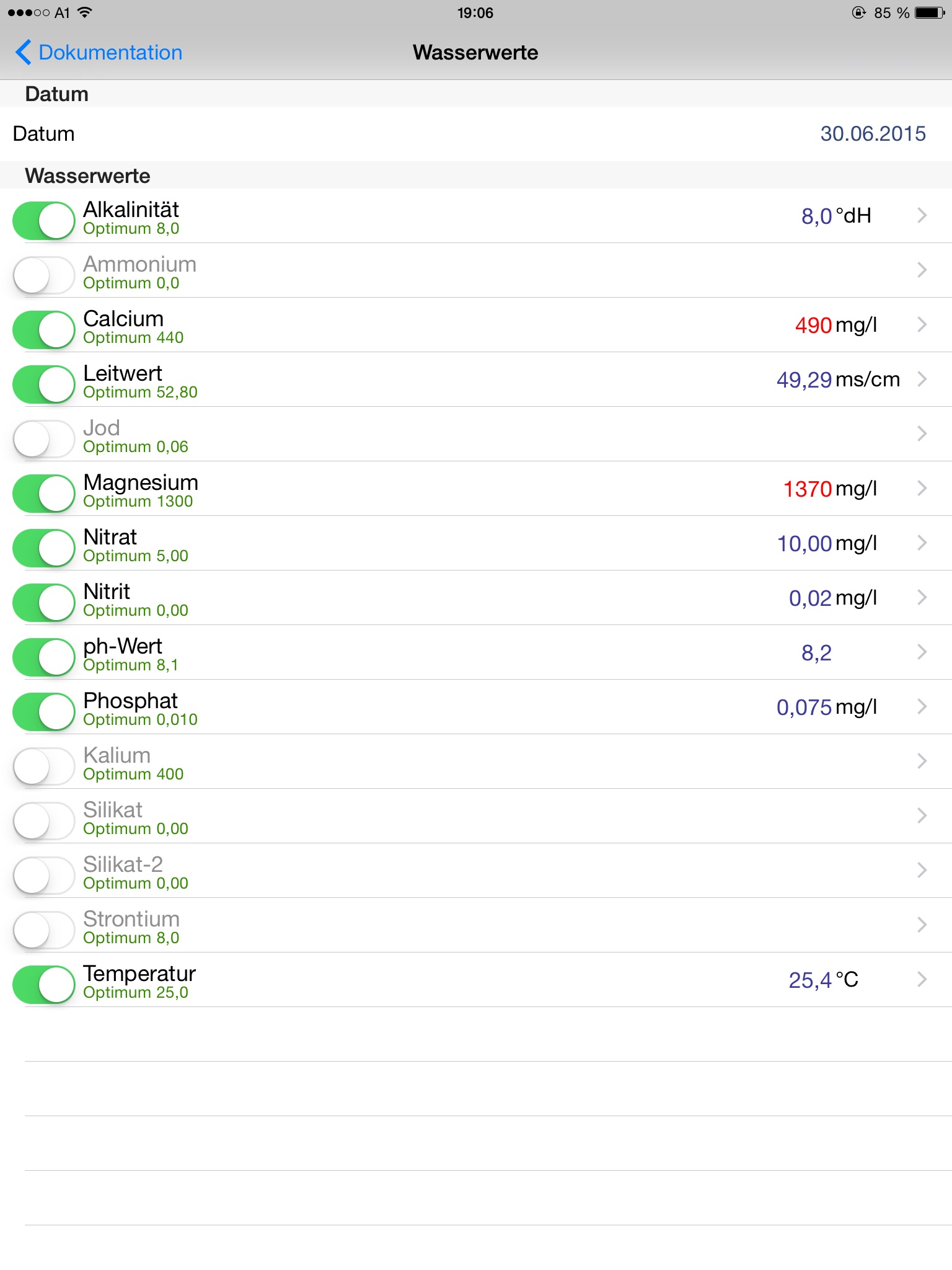Viewport: 952px width, 1270px height.
Task: Tap the rotation lock status icon
Action: 858,13
